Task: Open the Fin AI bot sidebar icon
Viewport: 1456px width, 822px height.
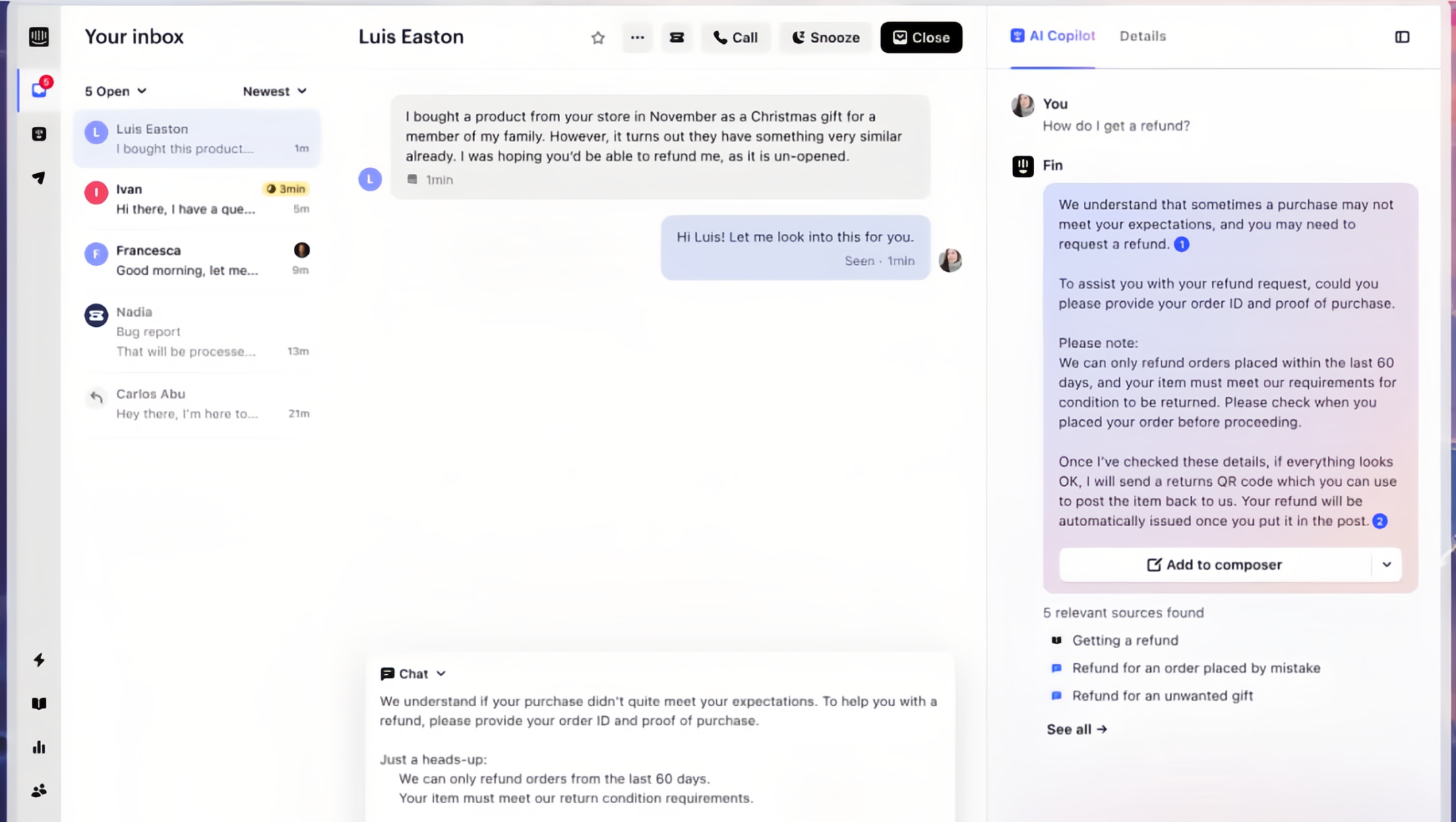Action: 39,134
